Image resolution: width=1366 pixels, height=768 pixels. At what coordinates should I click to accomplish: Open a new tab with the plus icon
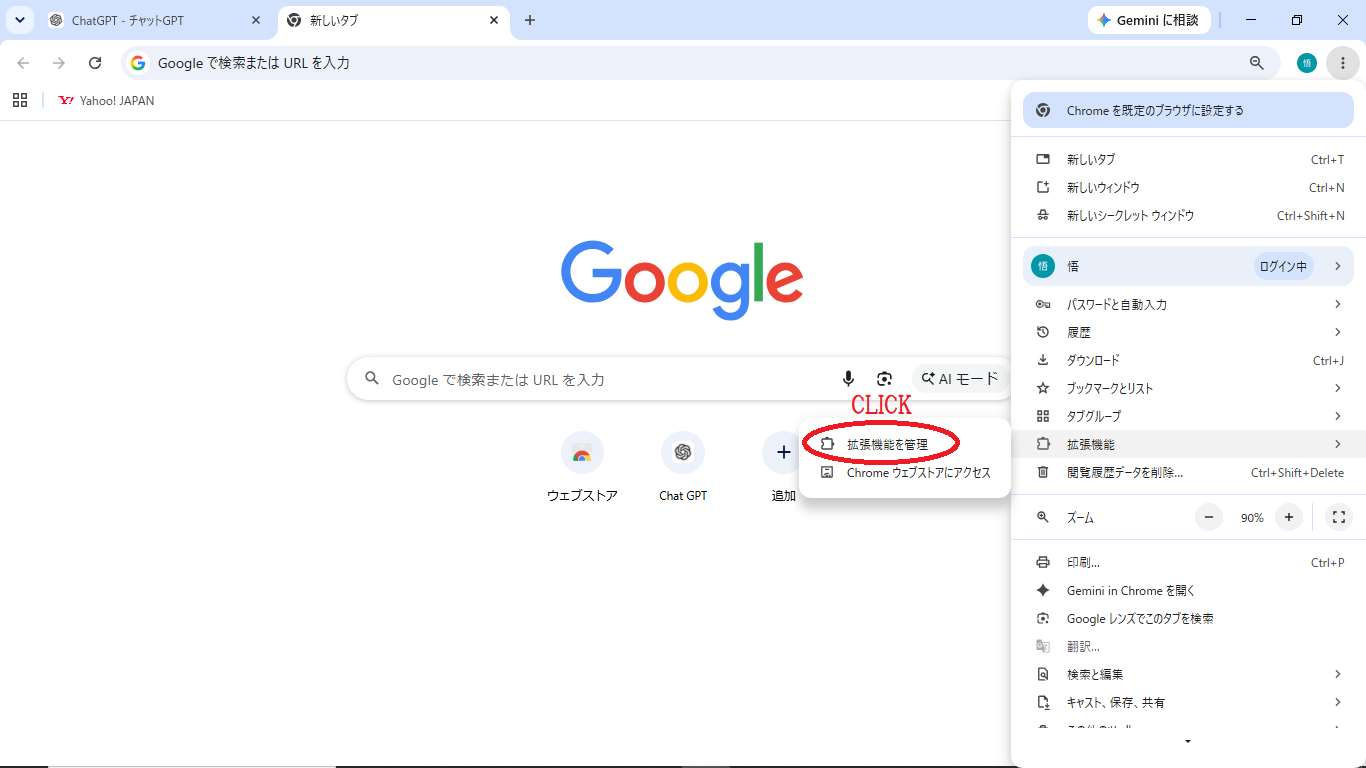coord(530,20)
